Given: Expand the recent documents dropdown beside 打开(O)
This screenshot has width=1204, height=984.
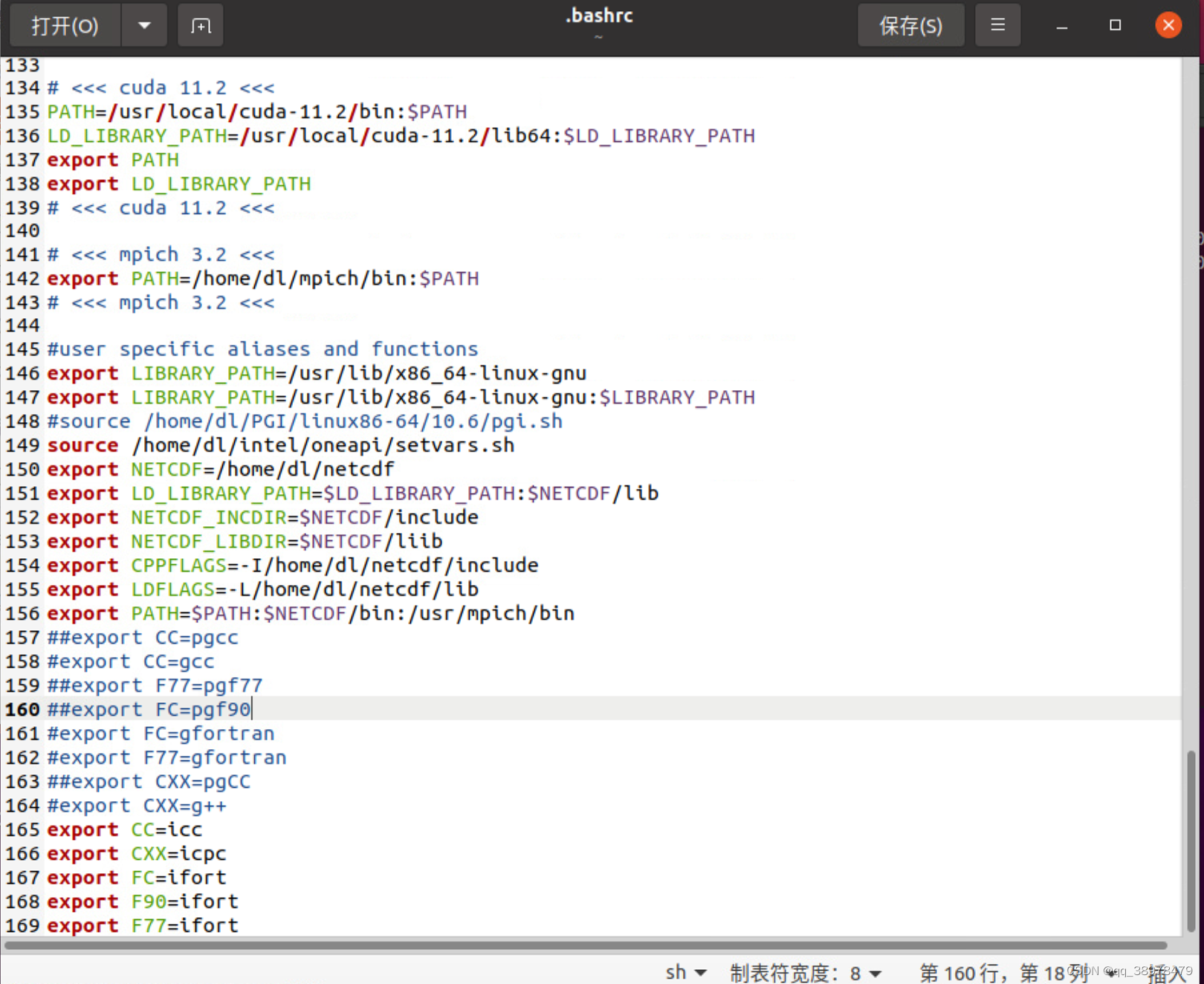Looking at the screenshot, I should (x=143, y=25).
